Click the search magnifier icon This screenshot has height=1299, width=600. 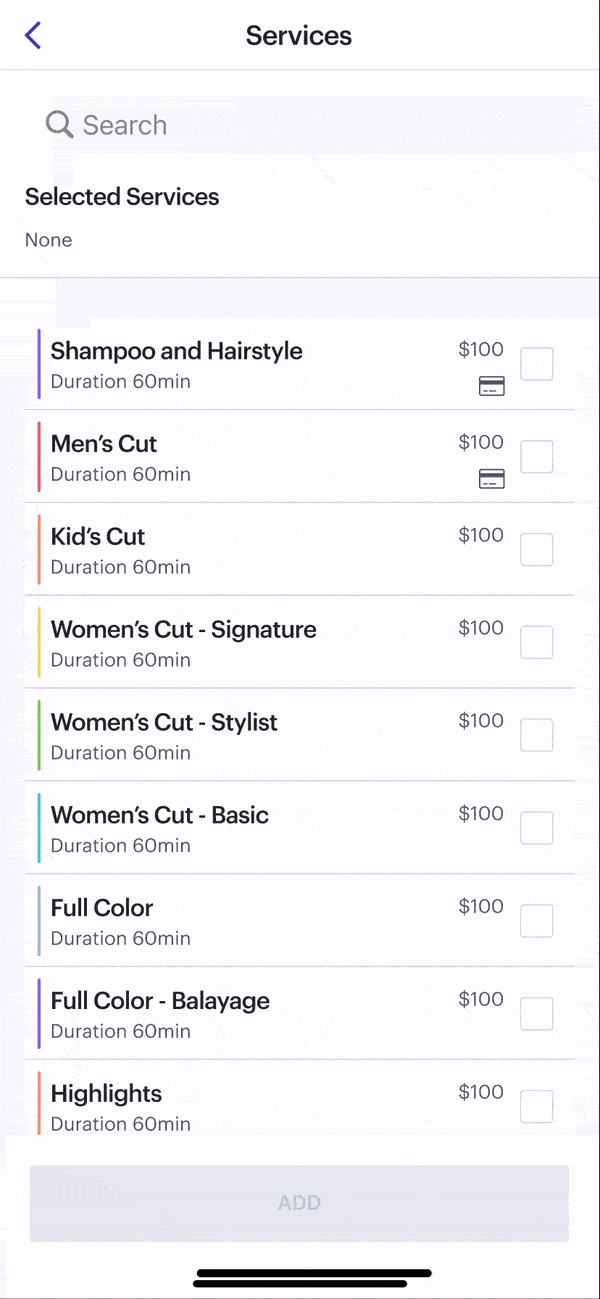tap(59, 125)
